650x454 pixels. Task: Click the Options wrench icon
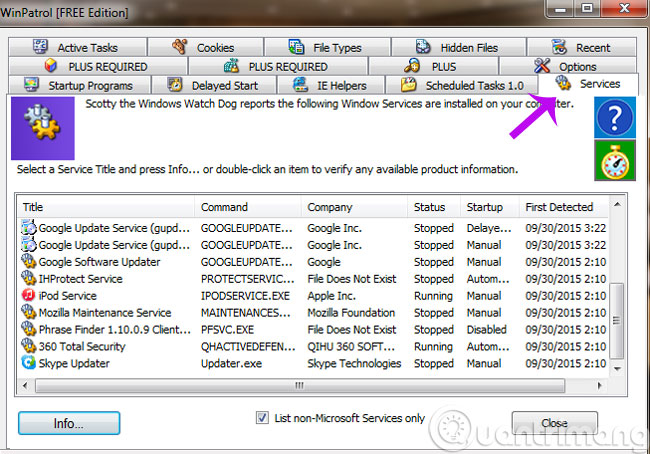(542, 66)
